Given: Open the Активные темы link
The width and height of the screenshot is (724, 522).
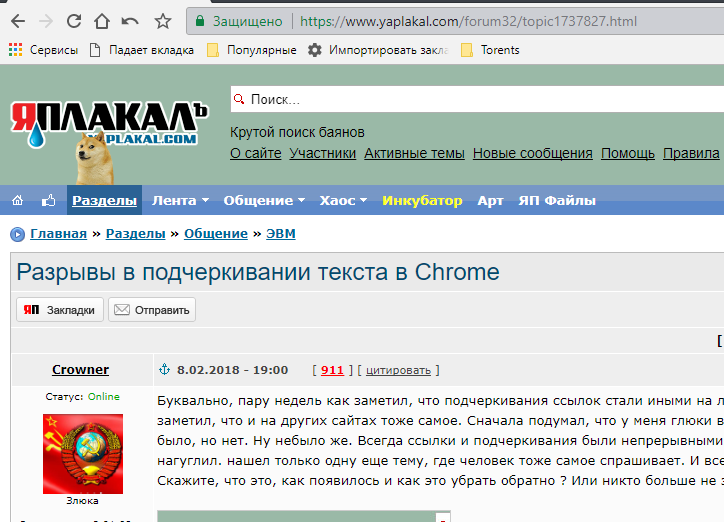Looking at the screenshot, I should pos(414,153).
